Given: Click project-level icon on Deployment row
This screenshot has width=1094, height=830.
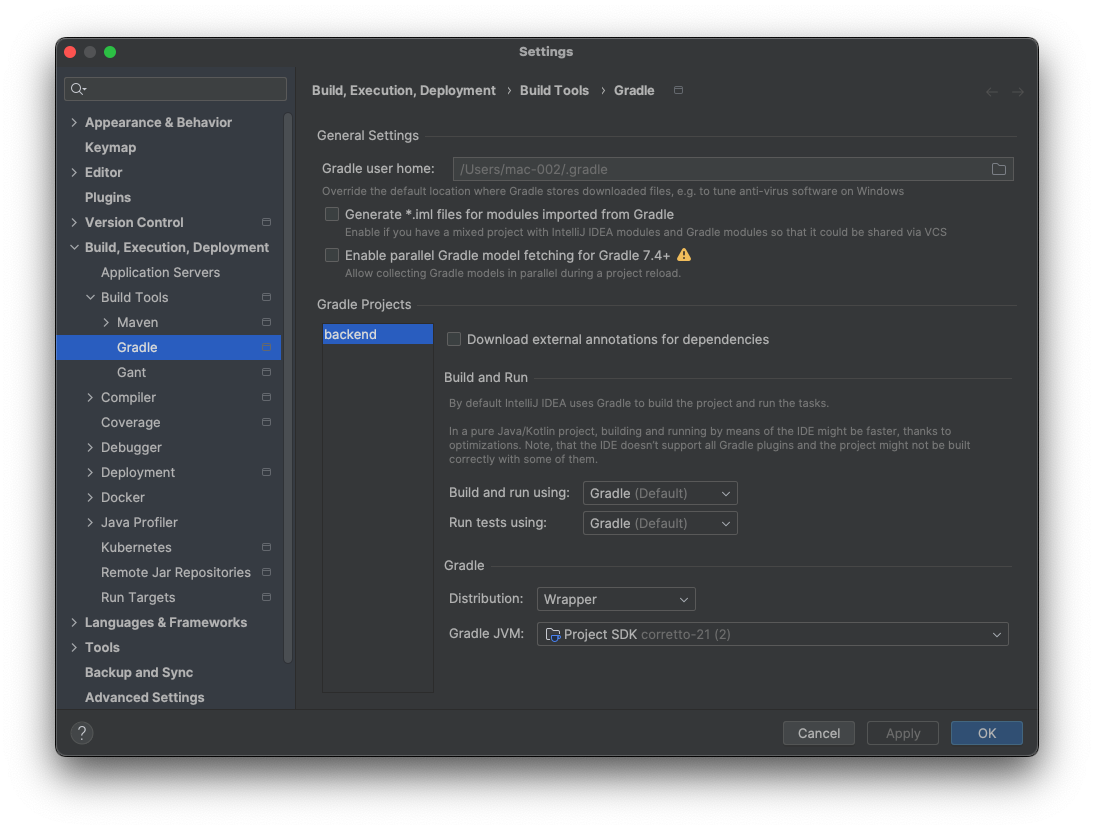Looking at the screenshot, I should click(267, 472).
